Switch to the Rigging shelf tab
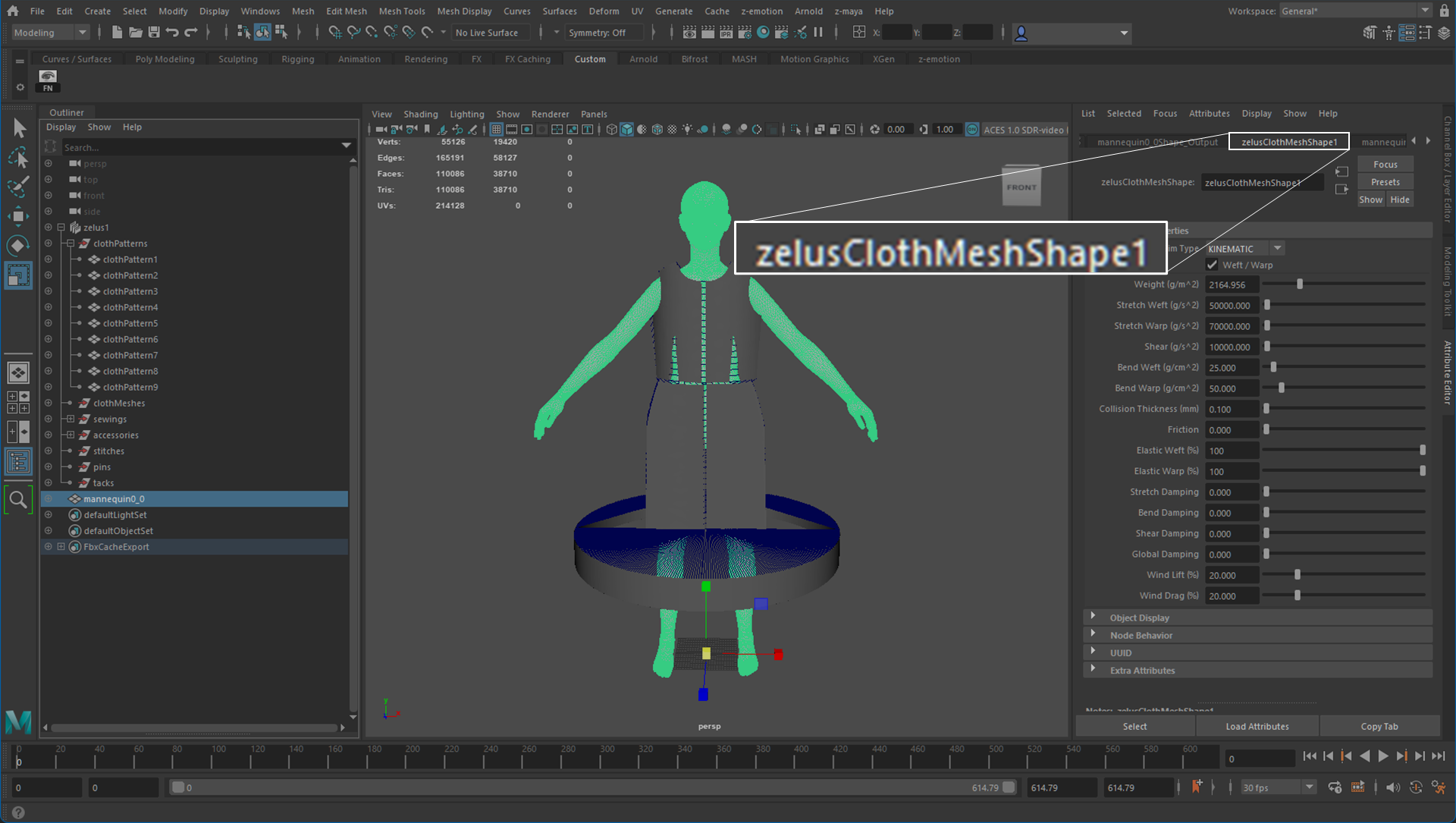1456x823 pixels. pyautogui.click(x=297, y=59)
